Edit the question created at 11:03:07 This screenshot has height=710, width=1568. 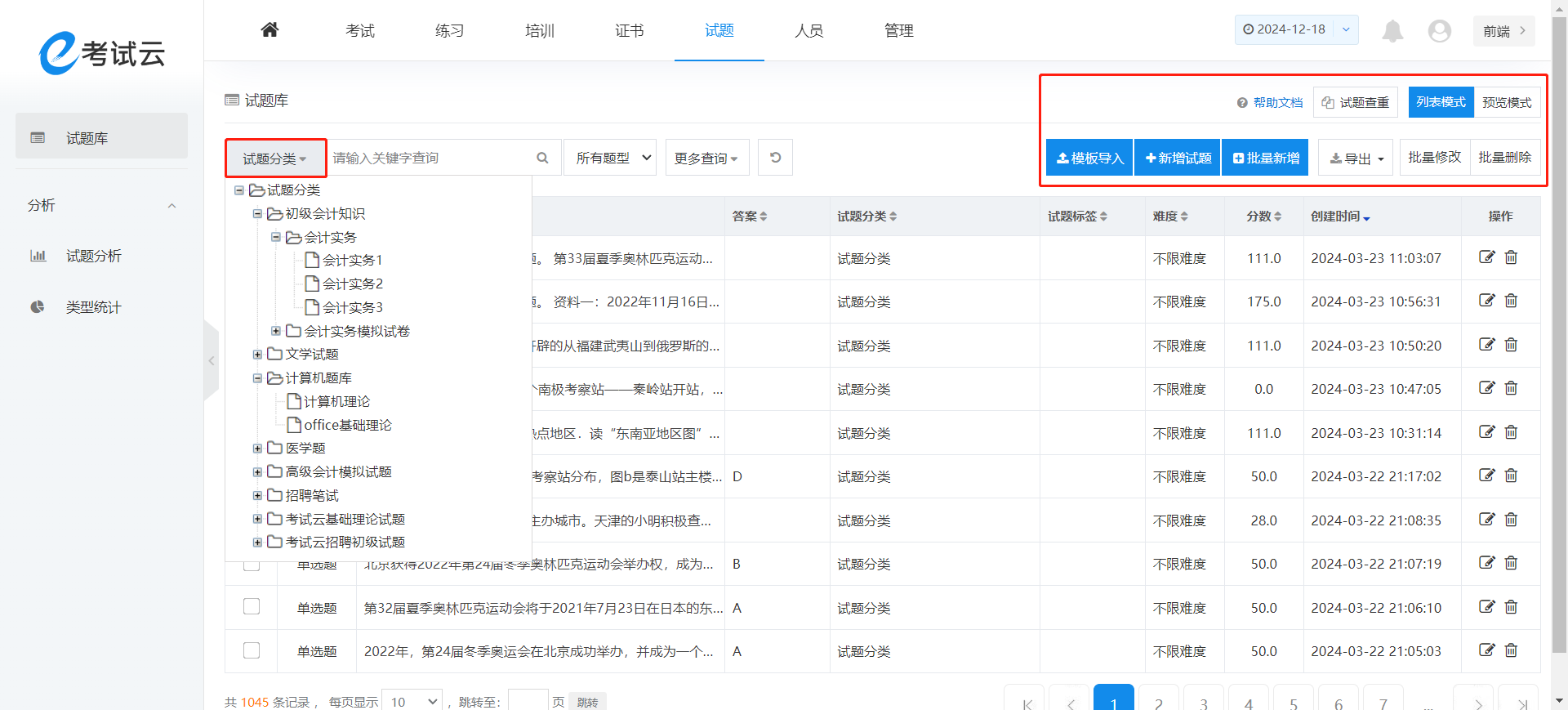[x=1486, y=257]
